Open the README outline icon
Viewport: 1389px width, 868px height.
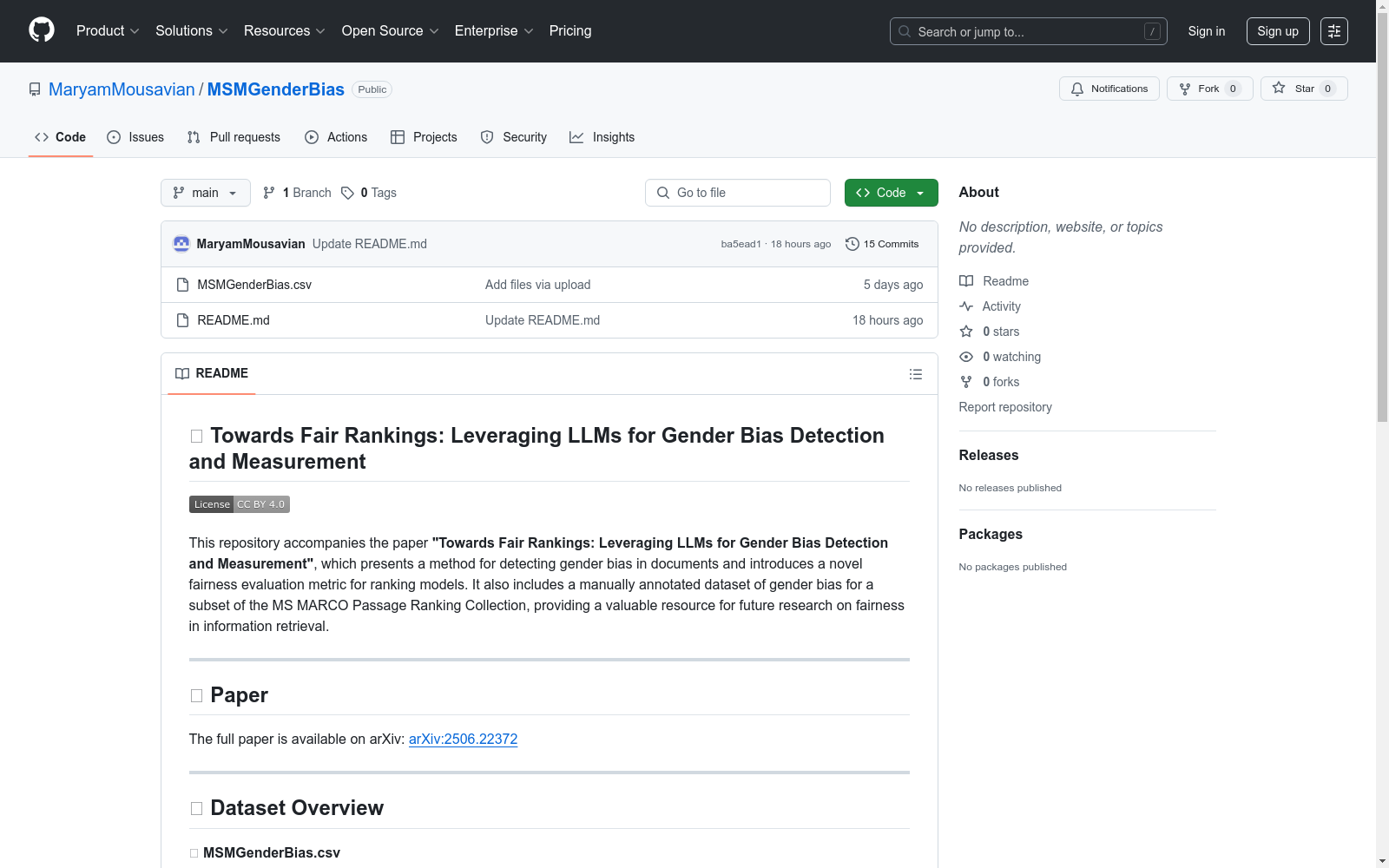[x=915, y=374]
